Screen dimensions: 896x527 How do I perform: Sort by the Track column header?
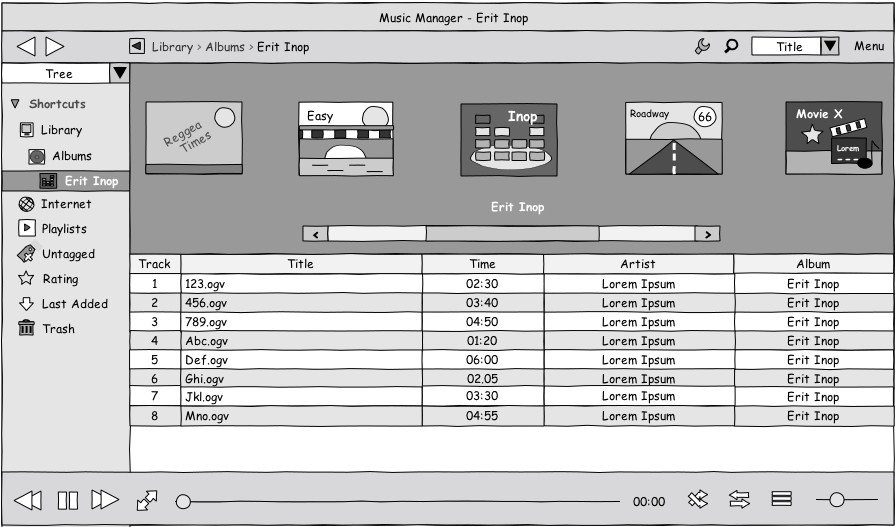tap(155, 264)
